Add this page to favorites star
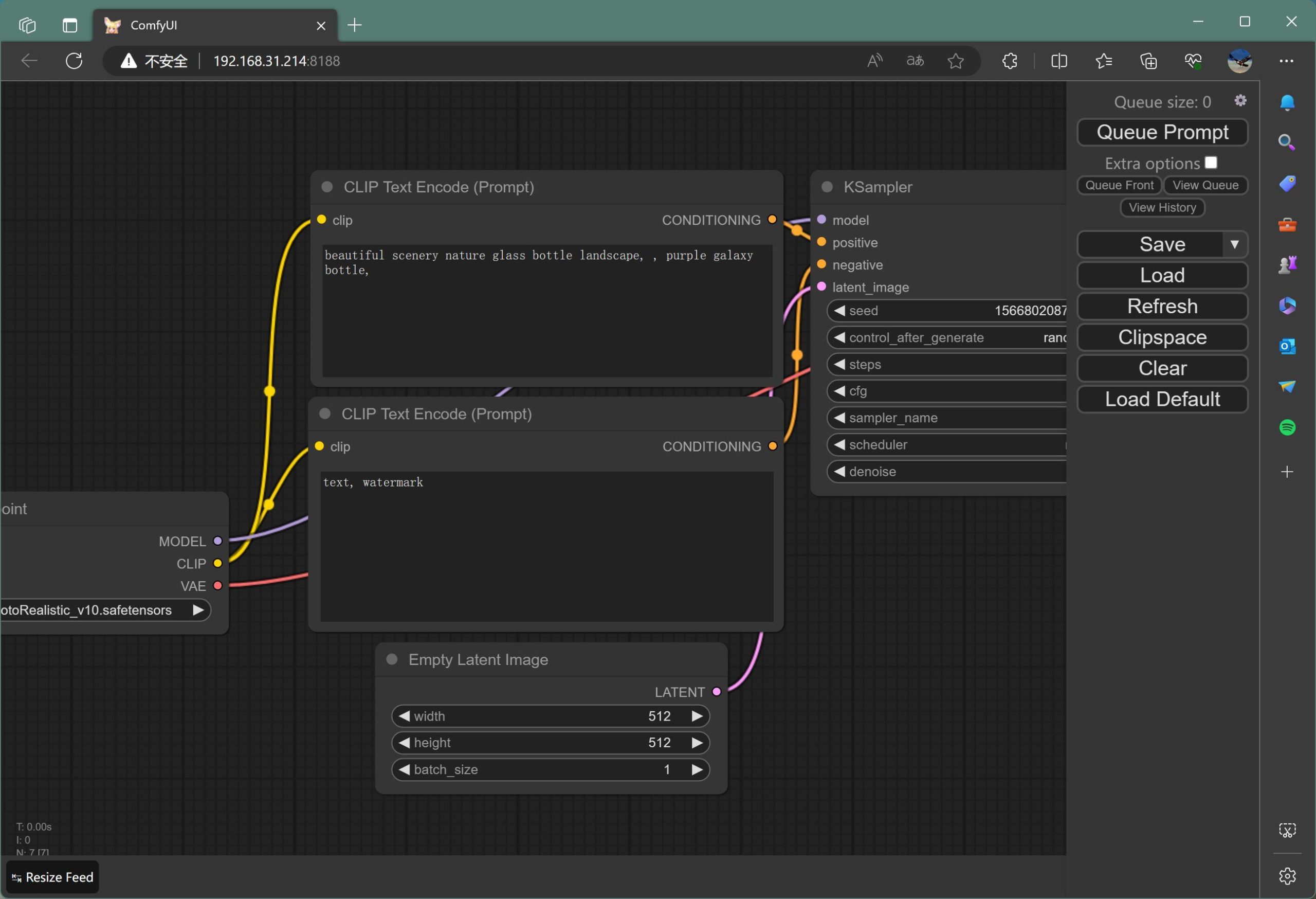This screenshot has height=899, width=1316. click(x=955, y=61)
